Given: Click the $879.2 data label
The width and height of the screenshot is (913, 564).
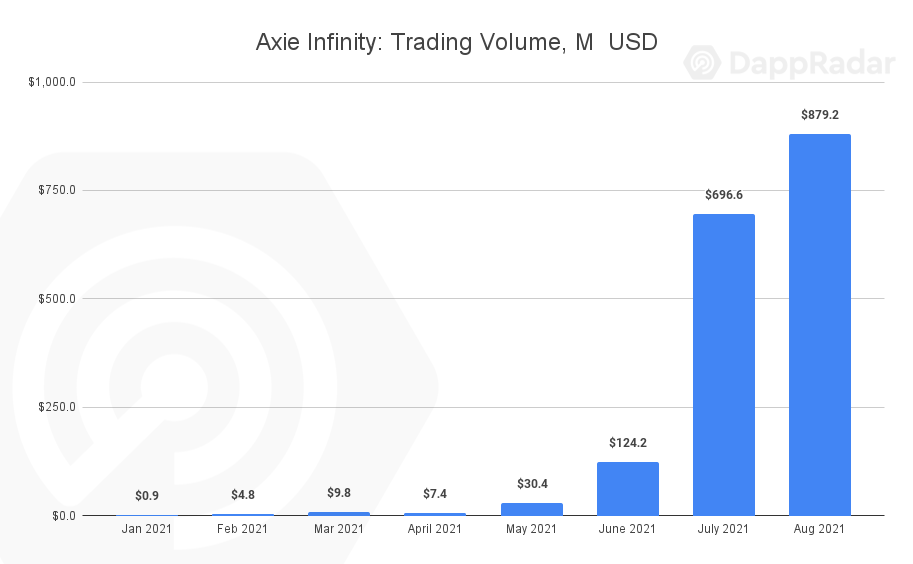Looking at the screenshot, I should click(819, 115).
